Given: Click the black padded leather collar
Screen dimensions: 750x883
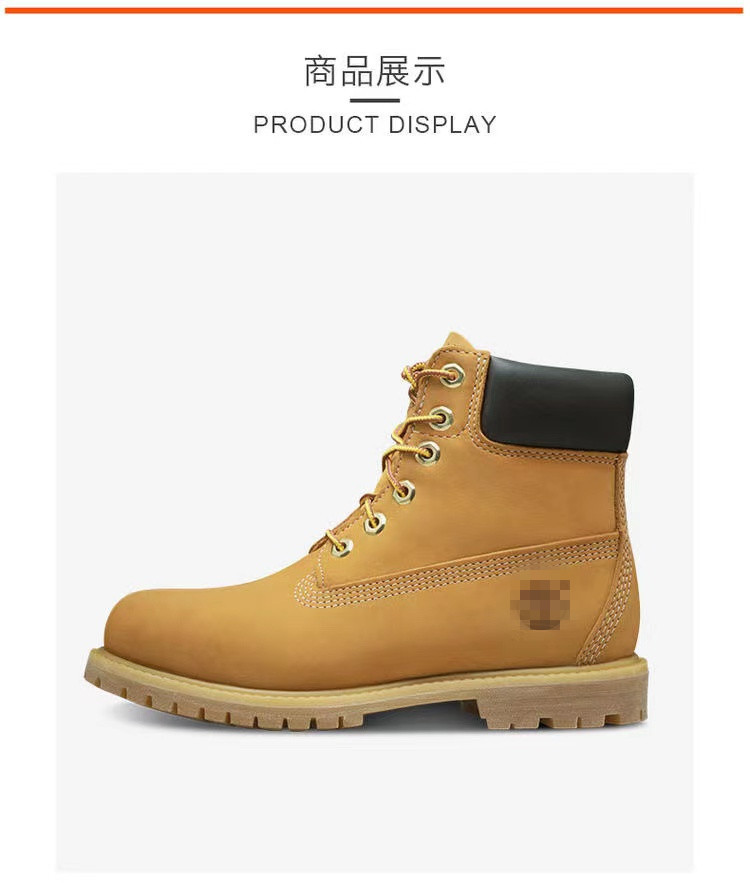Looking at the screenshot, I should point(559,404).
